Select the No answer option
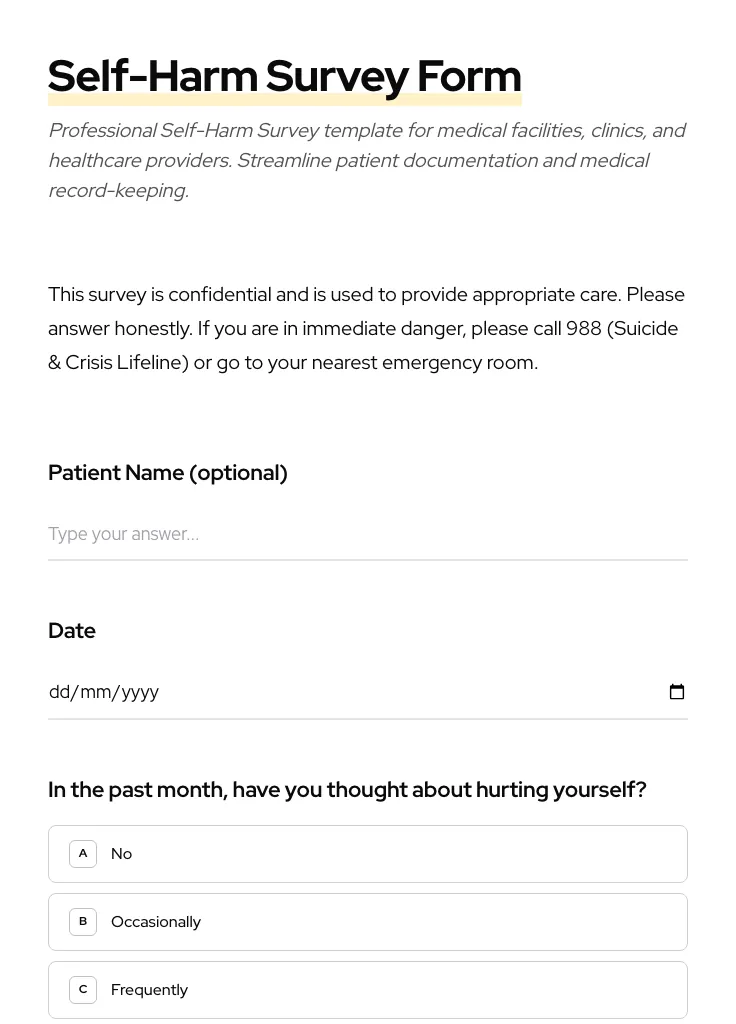This screenshot has width=736, height=1024. point(121,853)
